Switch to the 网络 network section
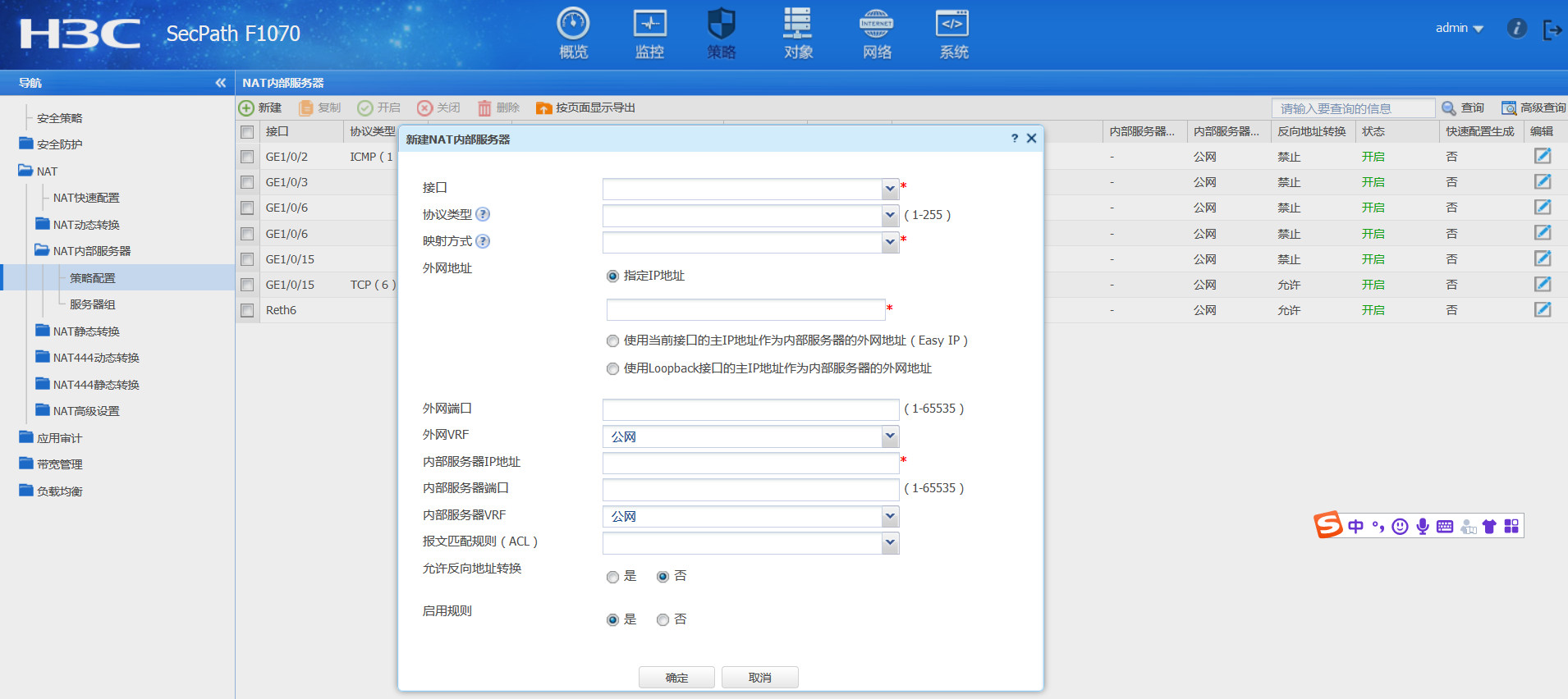The image size is (1568, 699). [x=877, y=34]
